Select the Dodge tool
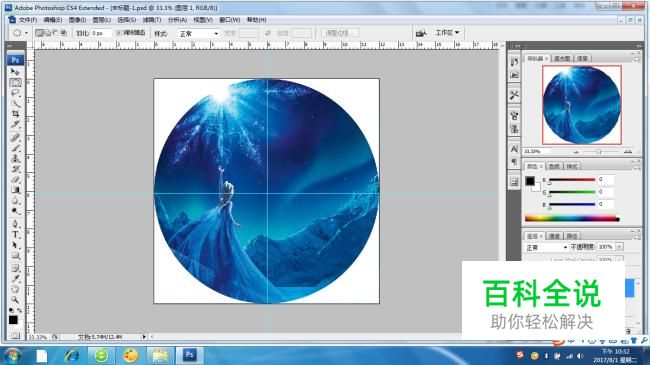 tap(15, 211)
